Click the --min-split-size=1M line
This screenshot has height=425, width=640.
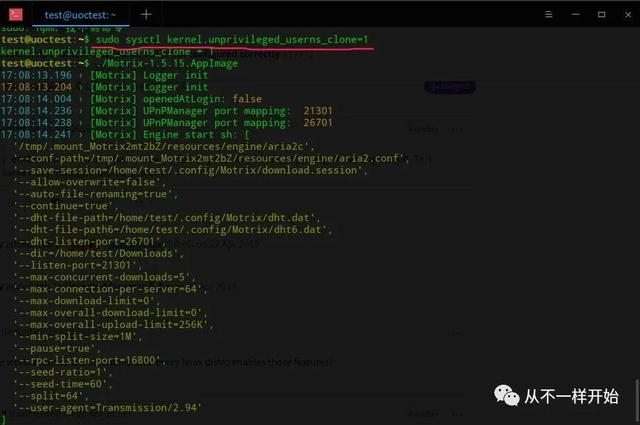(78, 336)
